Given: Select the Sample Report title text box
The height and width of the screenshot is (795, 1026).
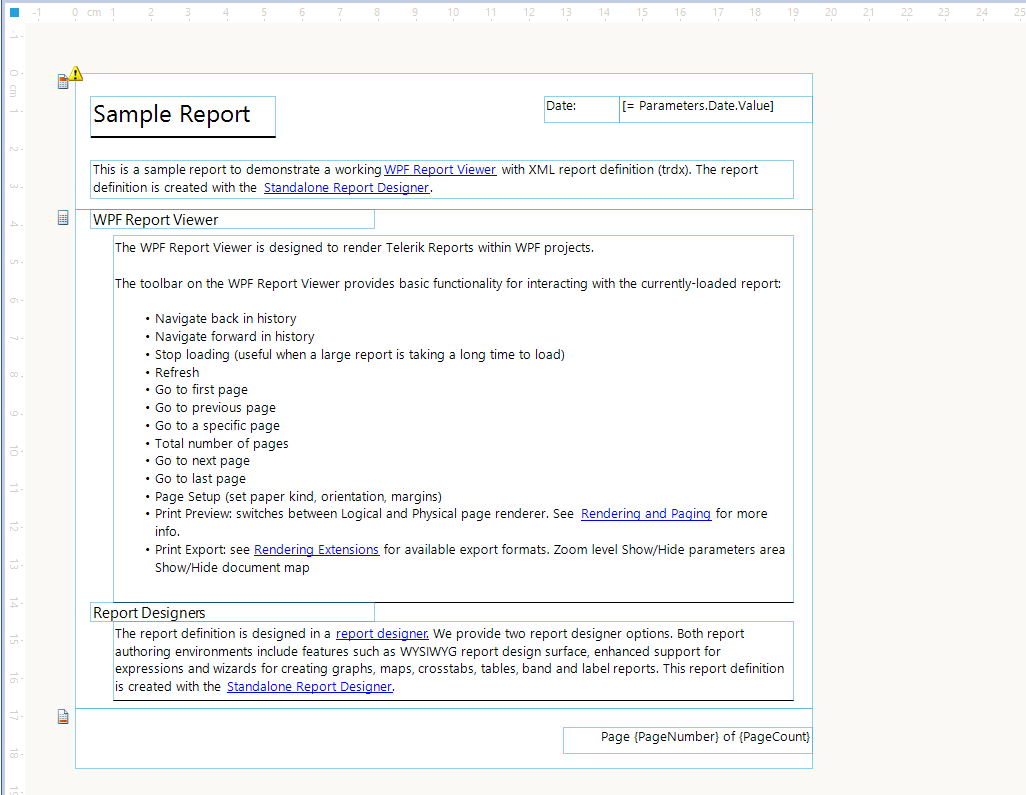Looking at the screenshot, I should click(x=183, y=116).
